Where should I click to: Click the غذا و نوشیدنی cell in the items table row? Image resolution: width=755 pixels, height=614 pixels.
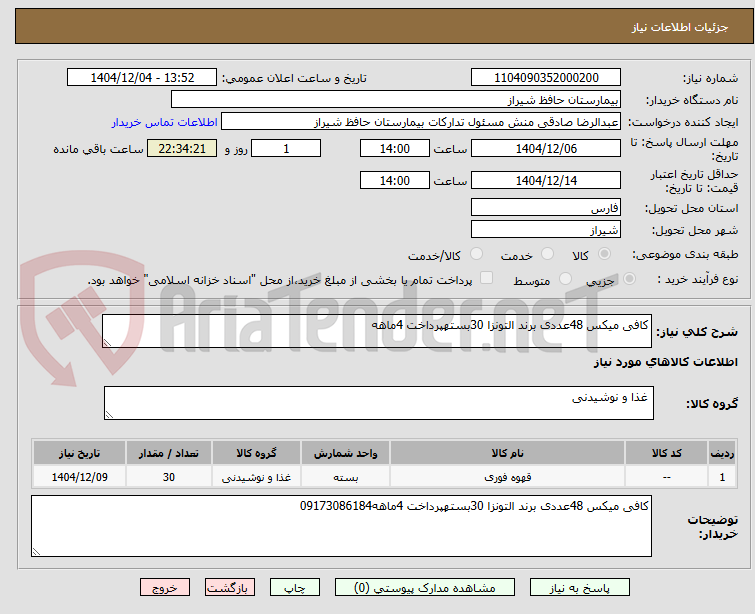point(256,477)
